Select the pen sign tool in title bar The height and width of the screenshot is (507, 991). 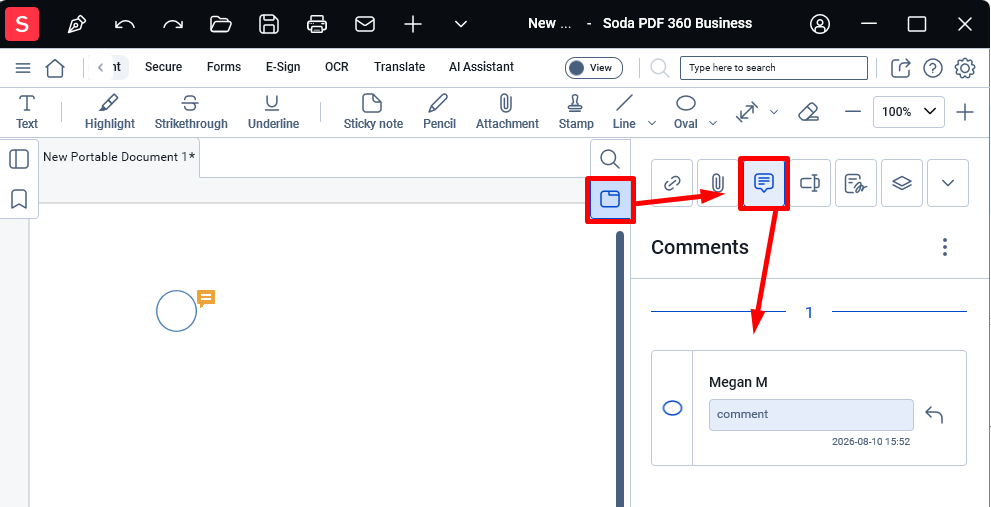(77, 24)
